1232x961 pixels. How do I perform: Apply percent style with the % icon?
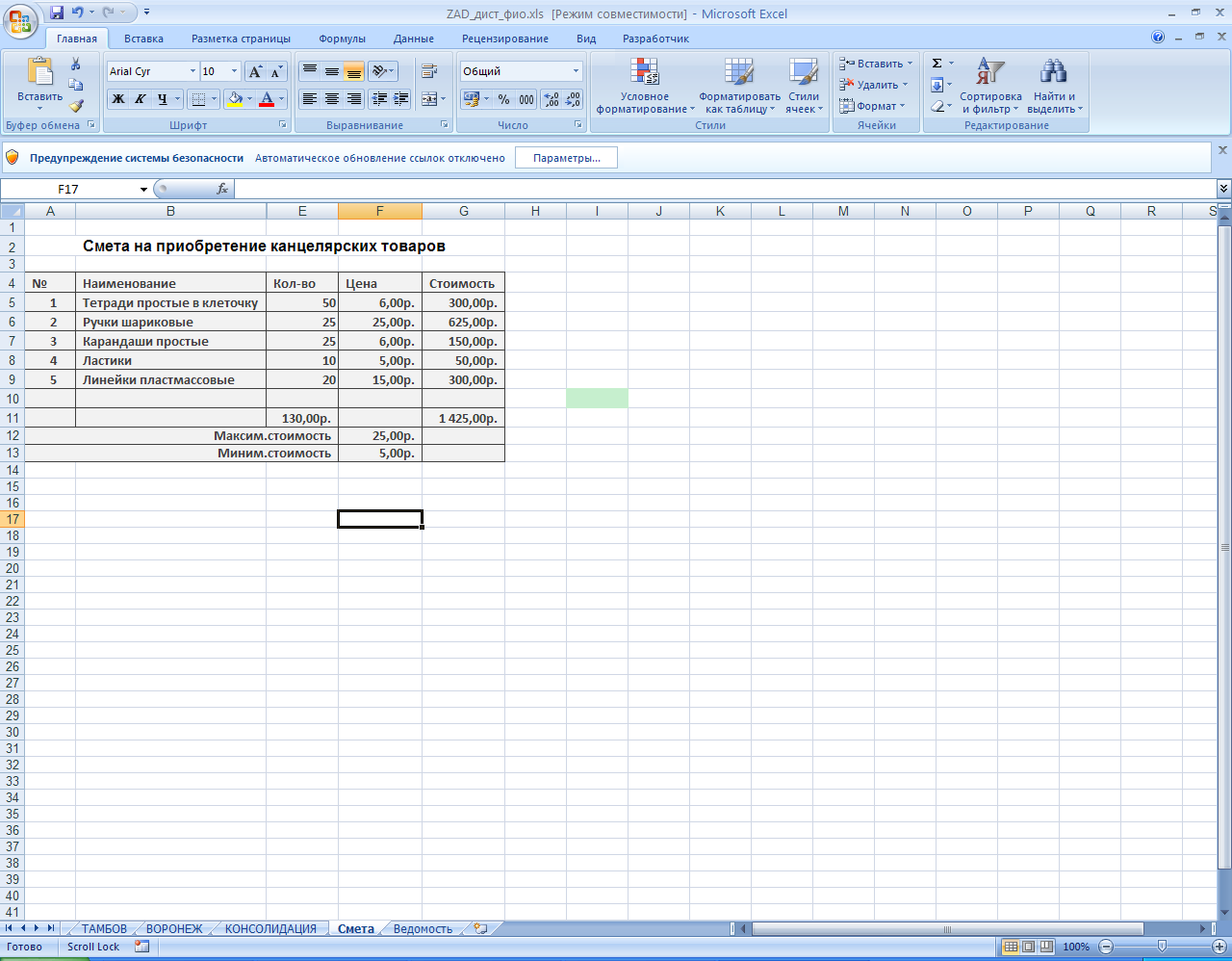503,99
